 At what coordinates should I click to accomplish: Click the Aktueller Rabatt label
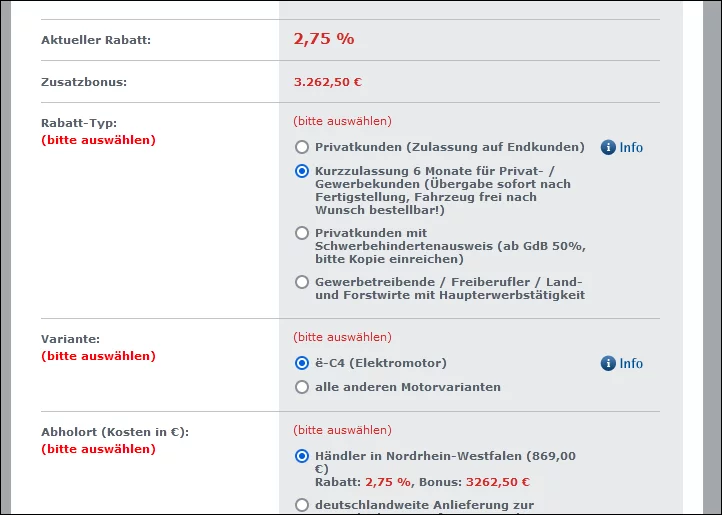coord(96,40)
